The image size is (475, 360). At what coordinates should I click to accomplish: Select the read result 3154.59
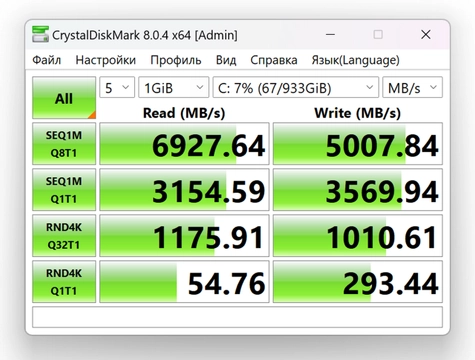[x=184, y=190]
